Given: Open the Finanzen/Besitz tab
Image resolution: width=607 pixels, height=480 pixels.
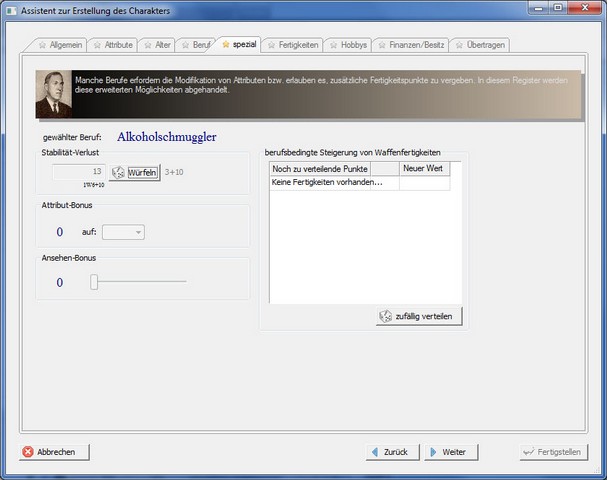Looking at the screenshot, I should point(411,45).
